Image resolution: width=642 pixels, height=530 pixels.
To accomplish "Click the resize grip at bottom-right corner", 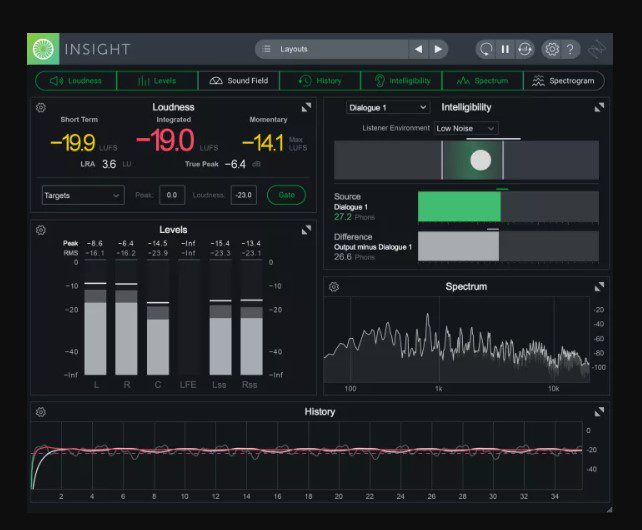I will click(x=609, y=510).
